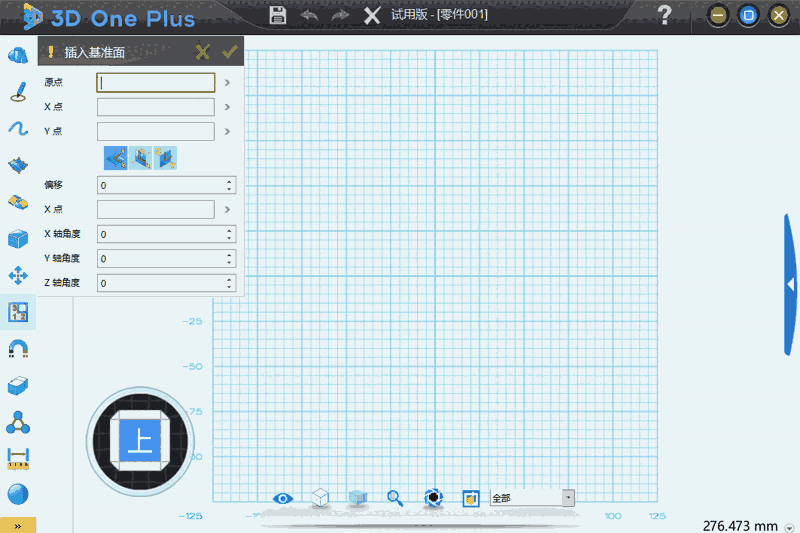Select the first plane orientation toggle icon
The image size is (800, 533).
click(116, 158)
